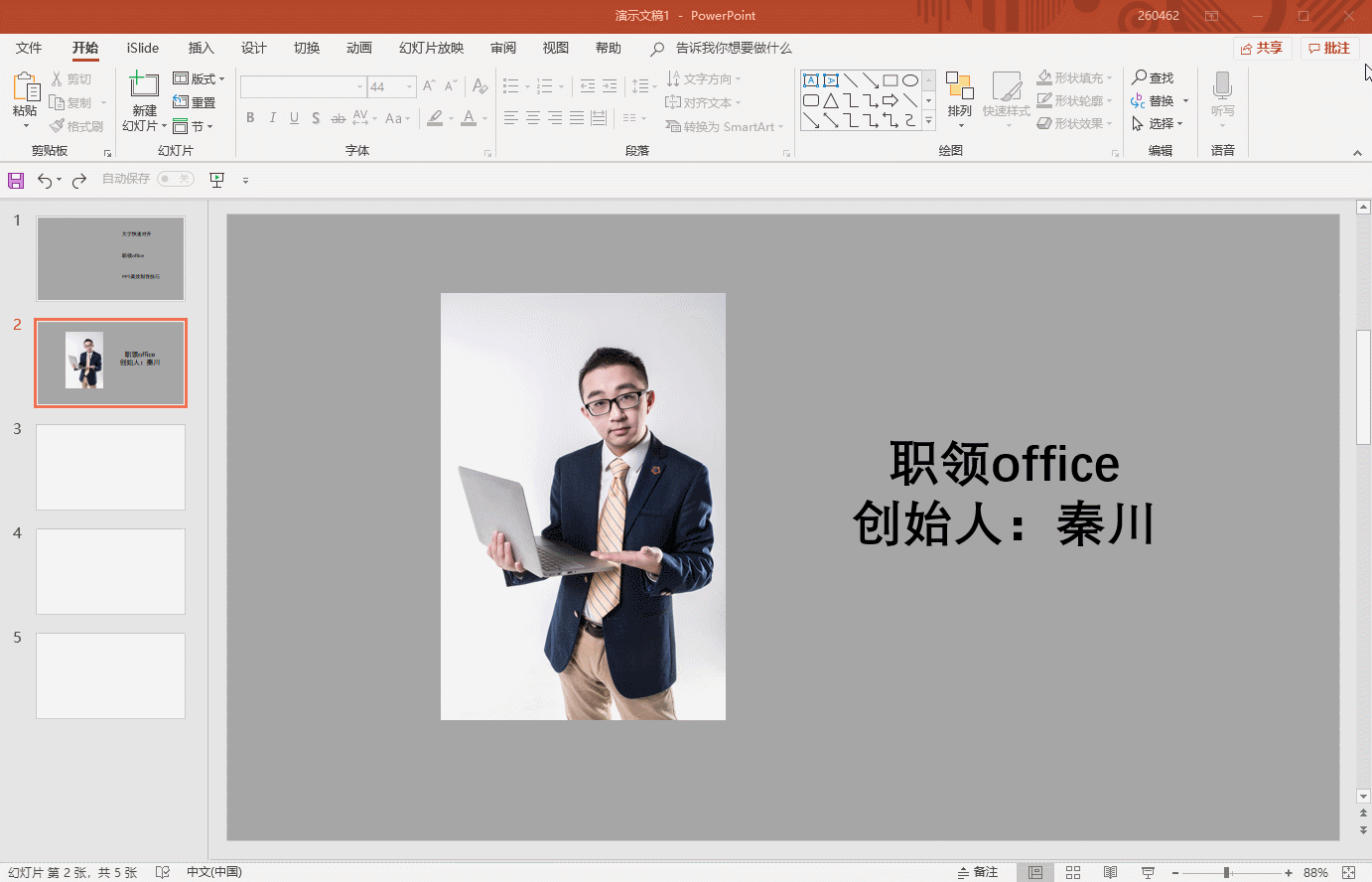
Task: Select the Format Painter tool
Action: click(76, 124)
